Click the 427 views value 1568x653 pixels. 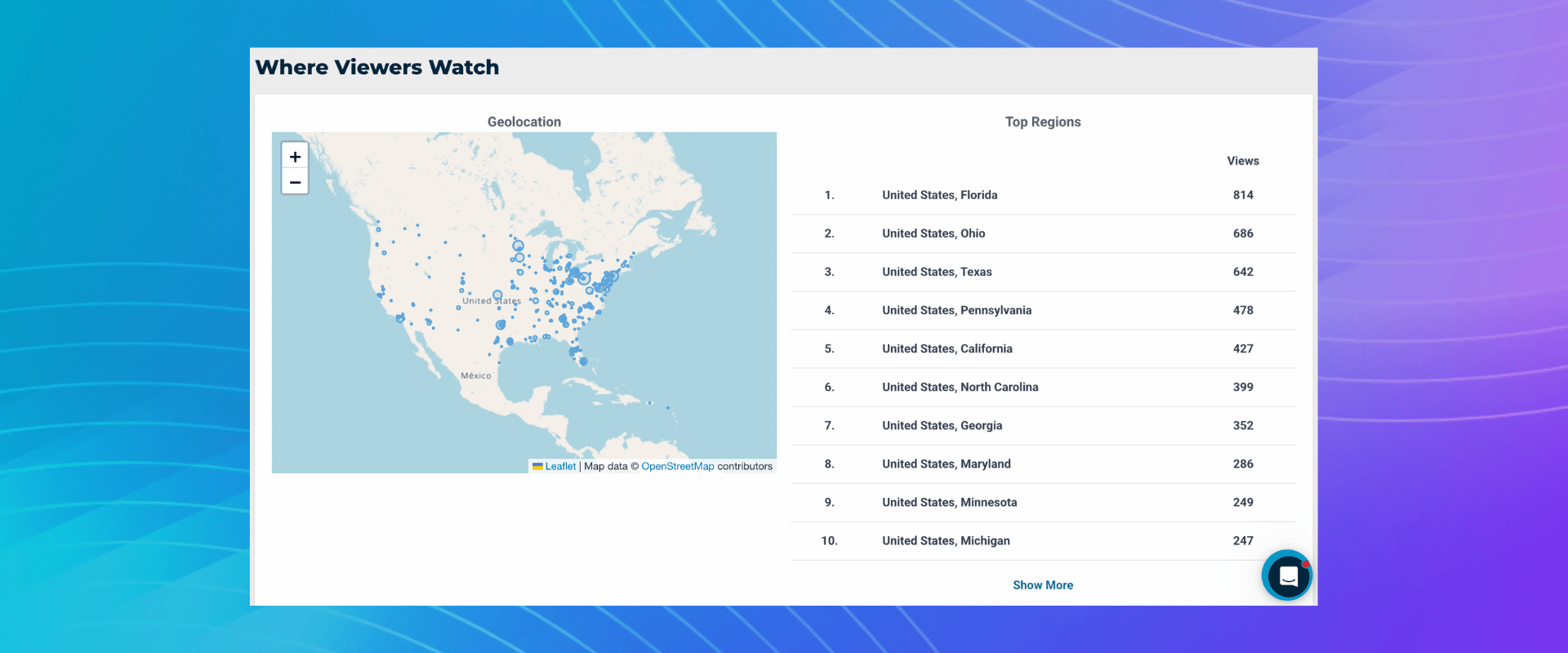click(1243, 349)
